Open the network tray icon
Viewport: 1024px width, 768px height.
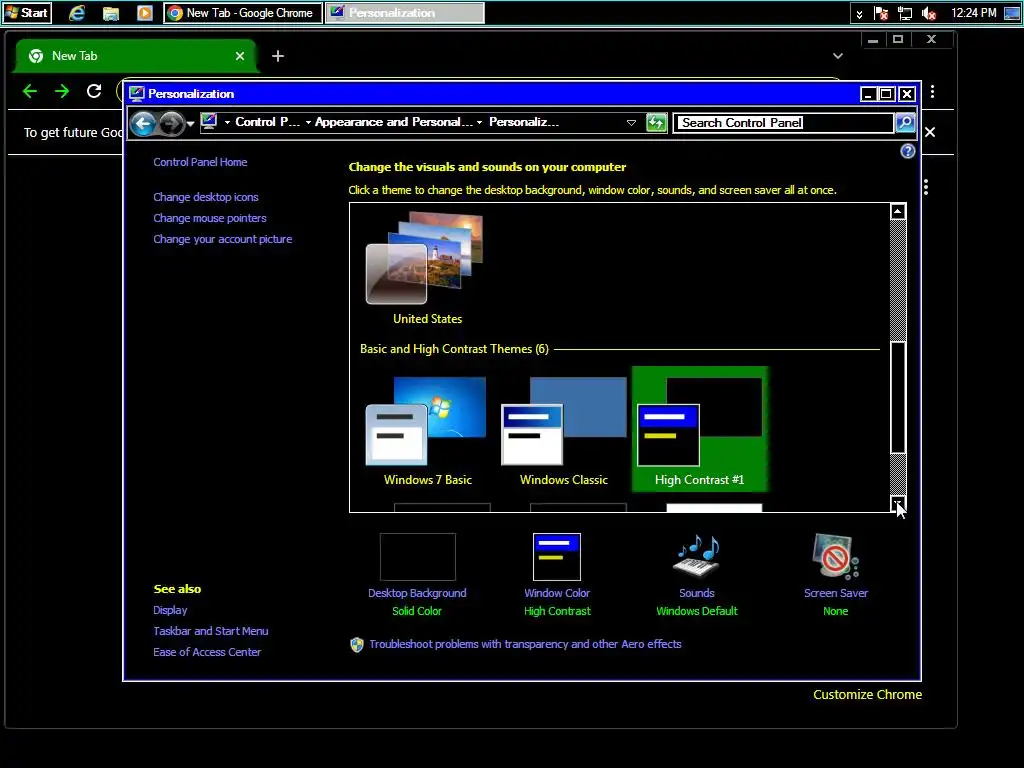tap(904, 13)
